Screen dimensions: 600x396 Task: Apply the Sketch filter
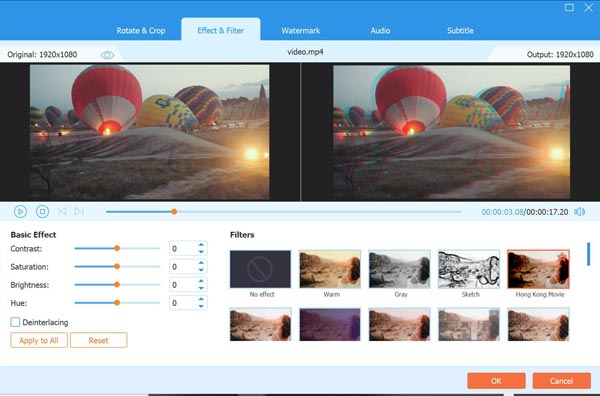tap(469, 269)
